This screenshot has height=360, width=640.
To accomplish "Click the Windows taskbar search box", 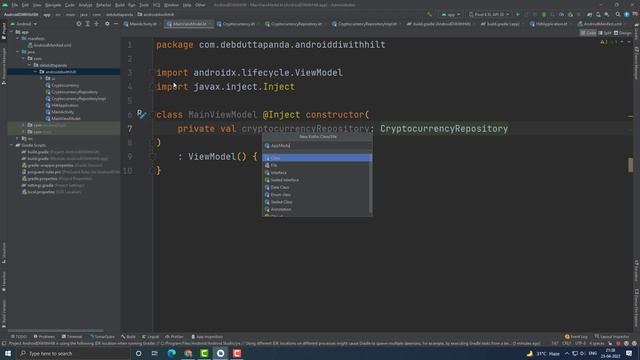I will (73, 353).
